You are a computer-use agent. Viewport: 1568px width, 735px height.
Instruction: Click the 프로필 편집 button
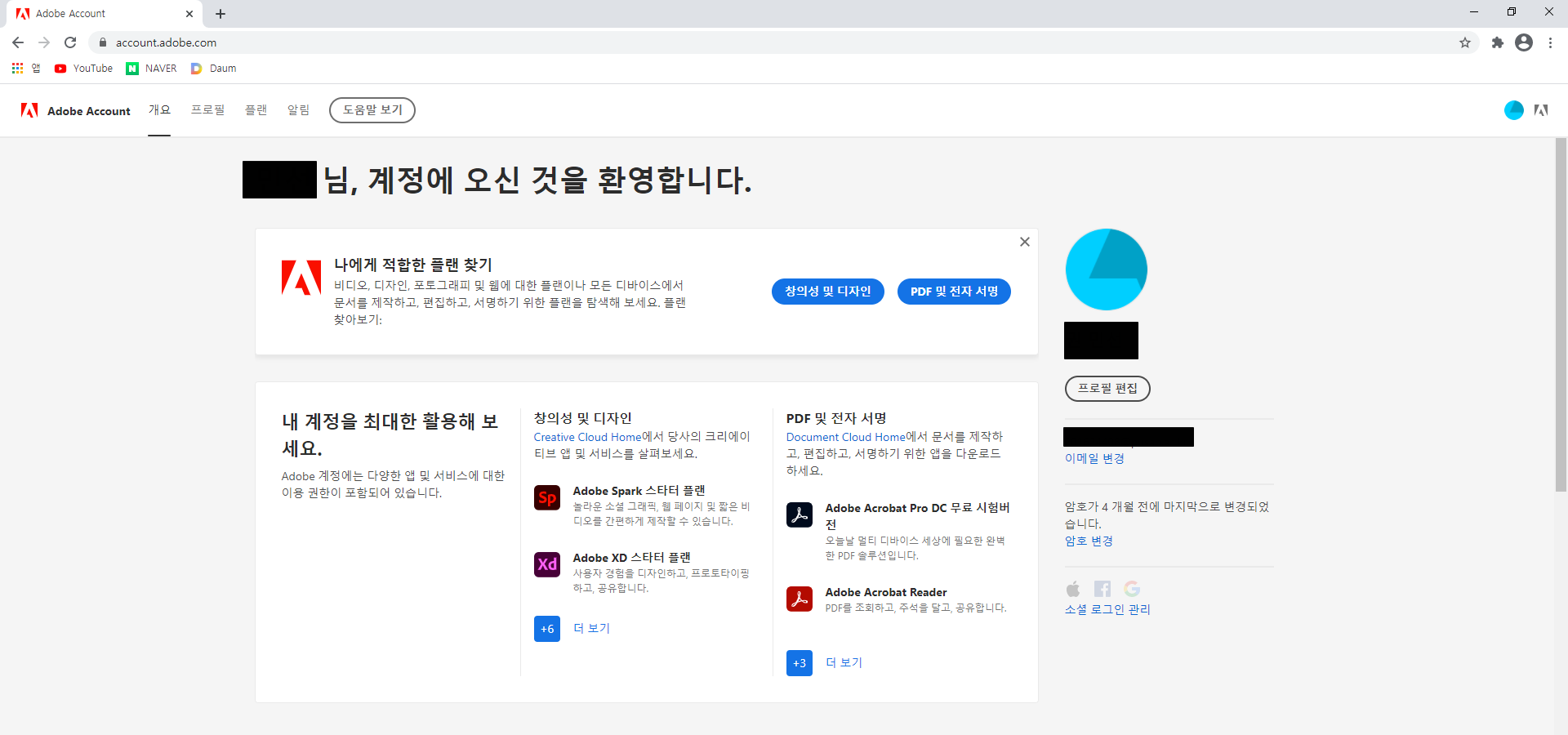[1107, 389]
